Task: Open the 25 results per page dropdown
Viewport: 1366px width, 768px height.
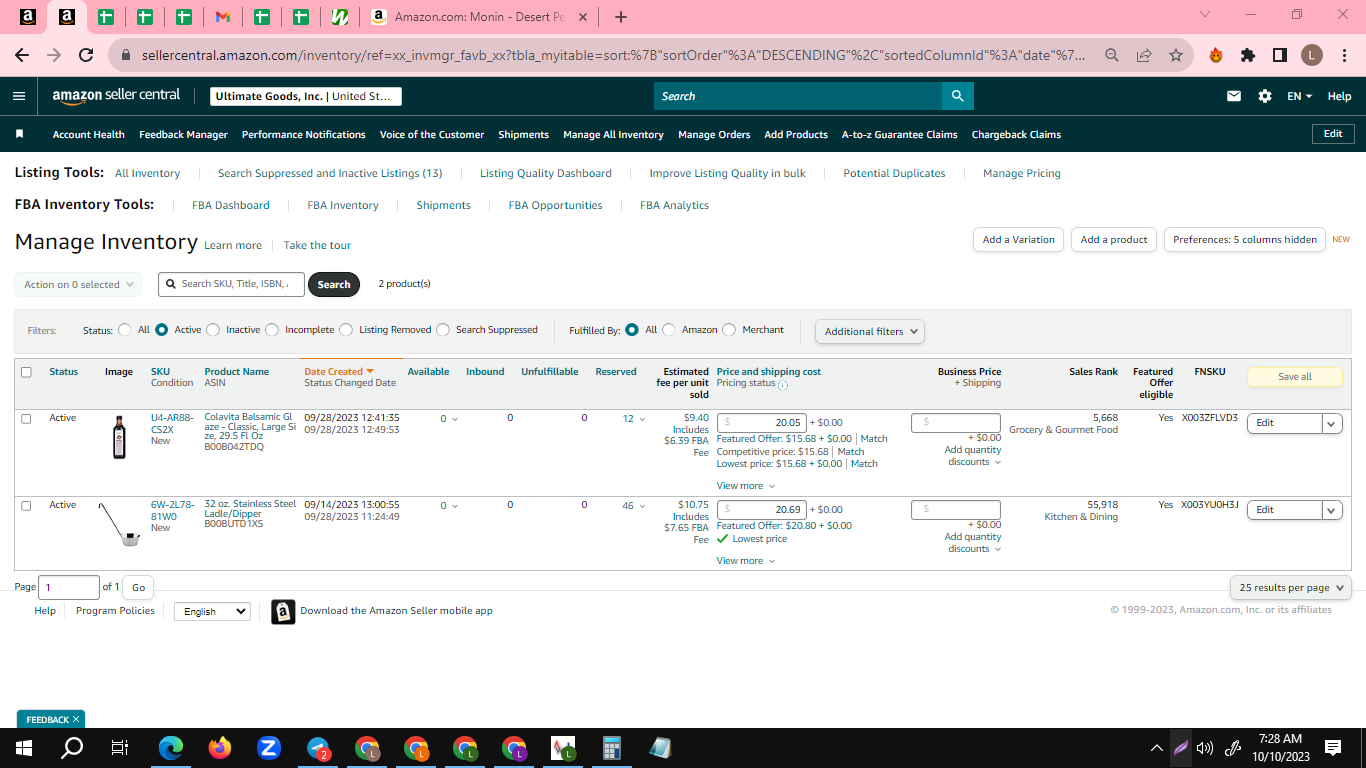Action: pyautogui.click(x=1291, y=588)
